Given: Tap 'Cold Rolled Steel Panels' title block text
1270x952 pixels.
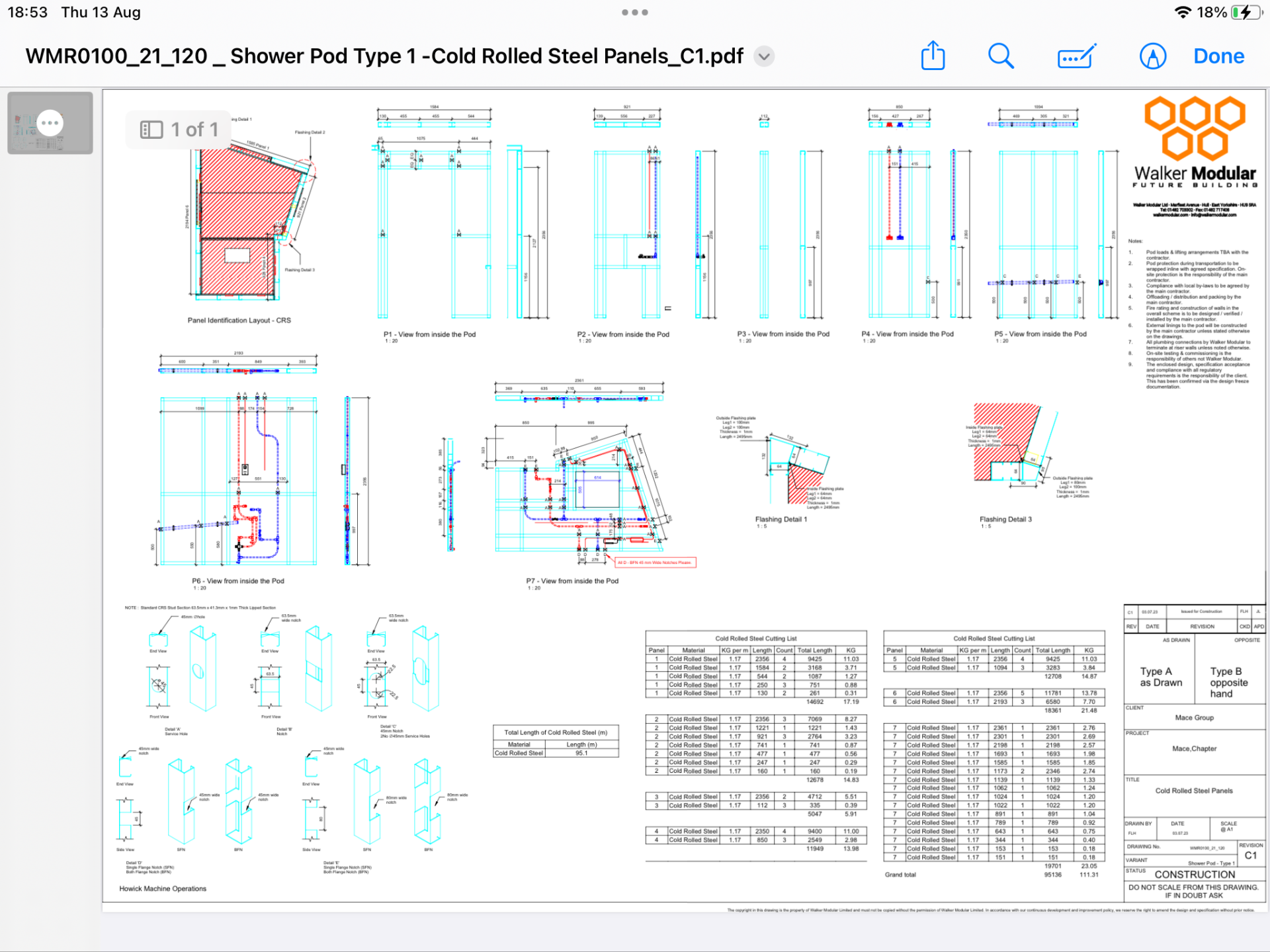Looking at the screenshot, I should (x=1194, y=790).
